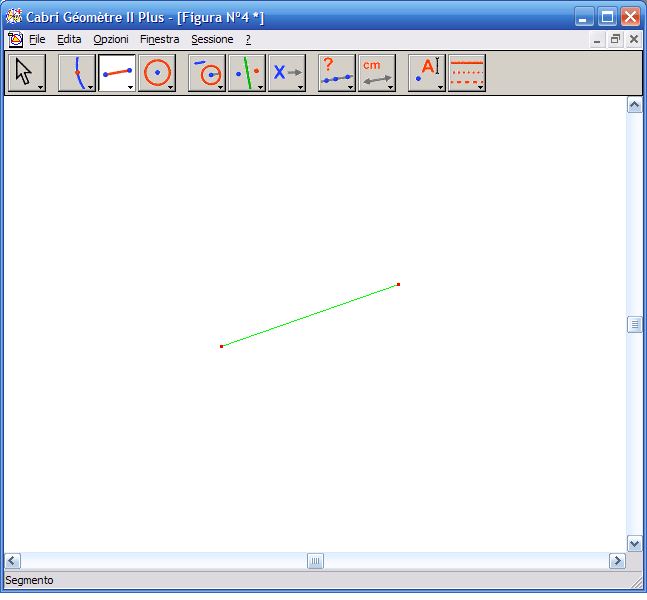The width and height of the screenshot is (647, 600).
Task: Expand the Constructions toolbox dropdown arrow
Action: [x=220, y=87]
